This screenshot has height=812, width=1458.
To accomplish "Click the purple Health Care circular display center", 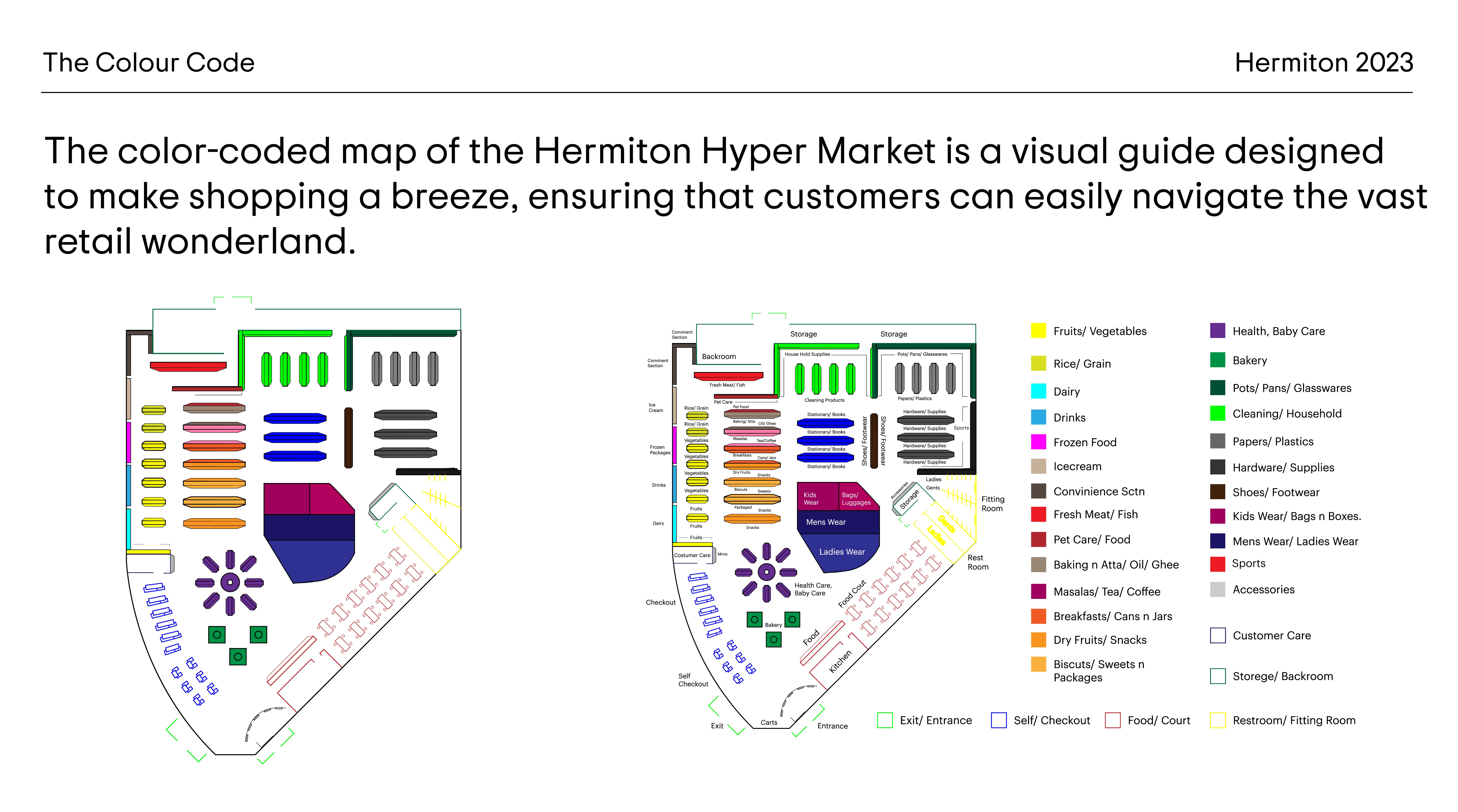I will (x=766, y=572).
